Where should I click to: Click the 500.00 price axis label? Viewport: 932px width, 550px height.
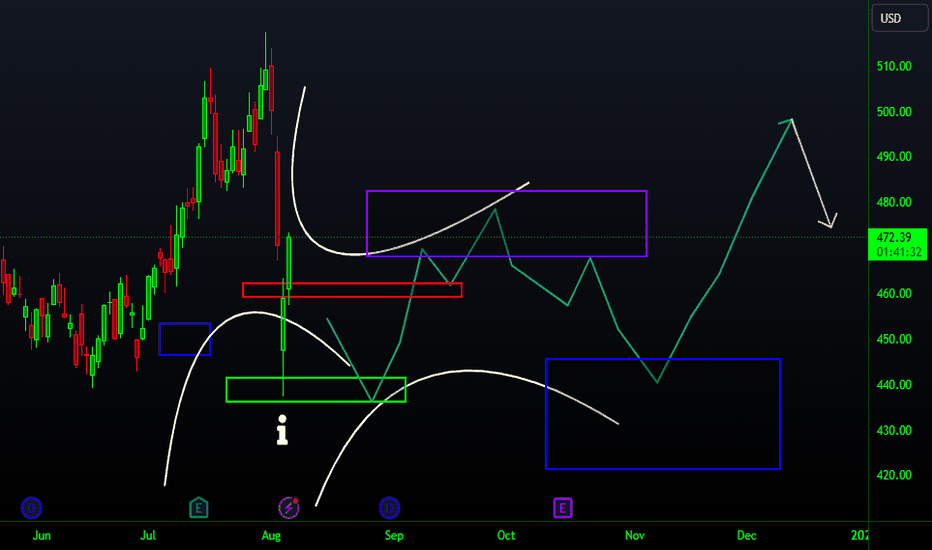click(894, 112)
